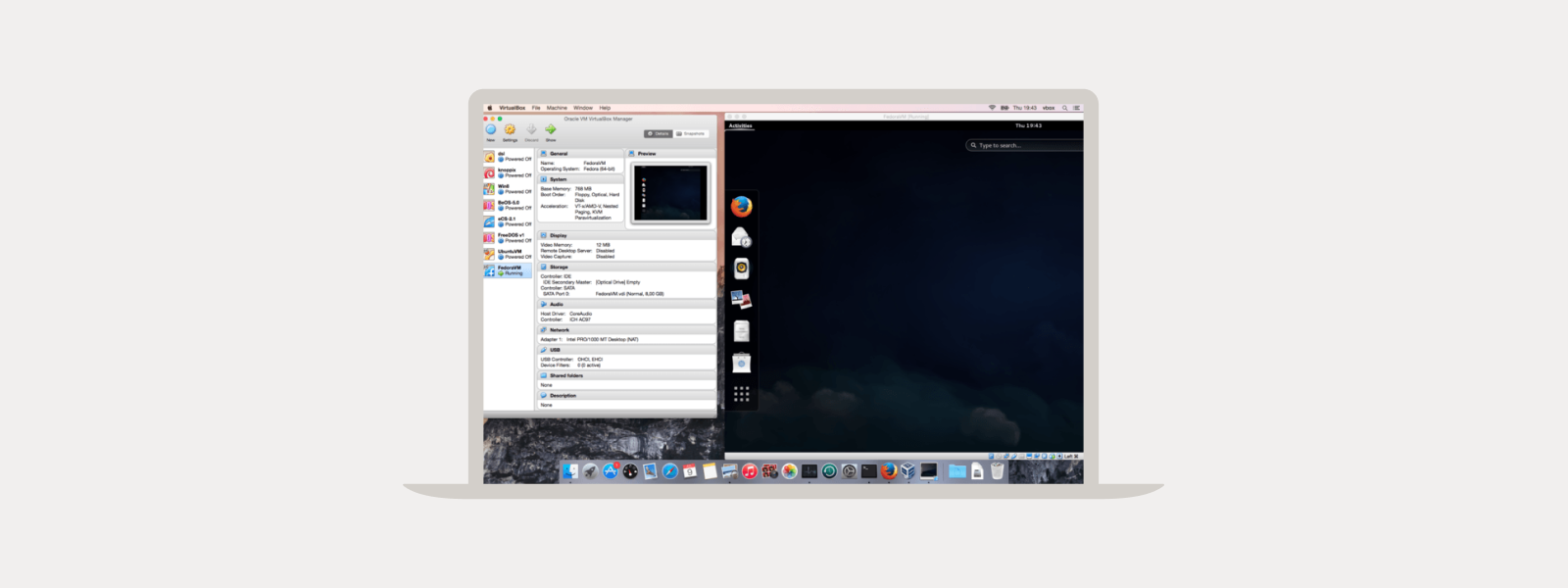Open the Help menu
This screenshot has height=588, width=1568.
click(605, 108)
